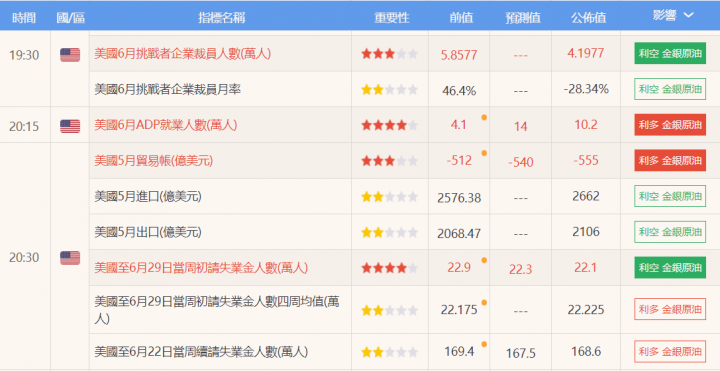
Task: Click published value -555
Action: point(586,160)
